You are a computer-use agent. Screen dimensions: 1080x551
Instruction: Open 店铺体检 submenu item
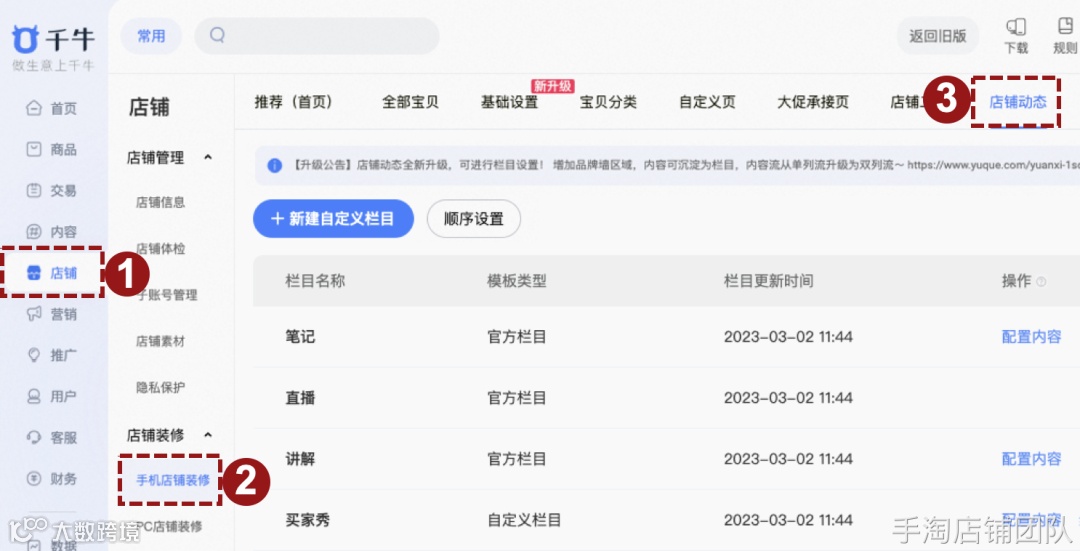point(160,249)
